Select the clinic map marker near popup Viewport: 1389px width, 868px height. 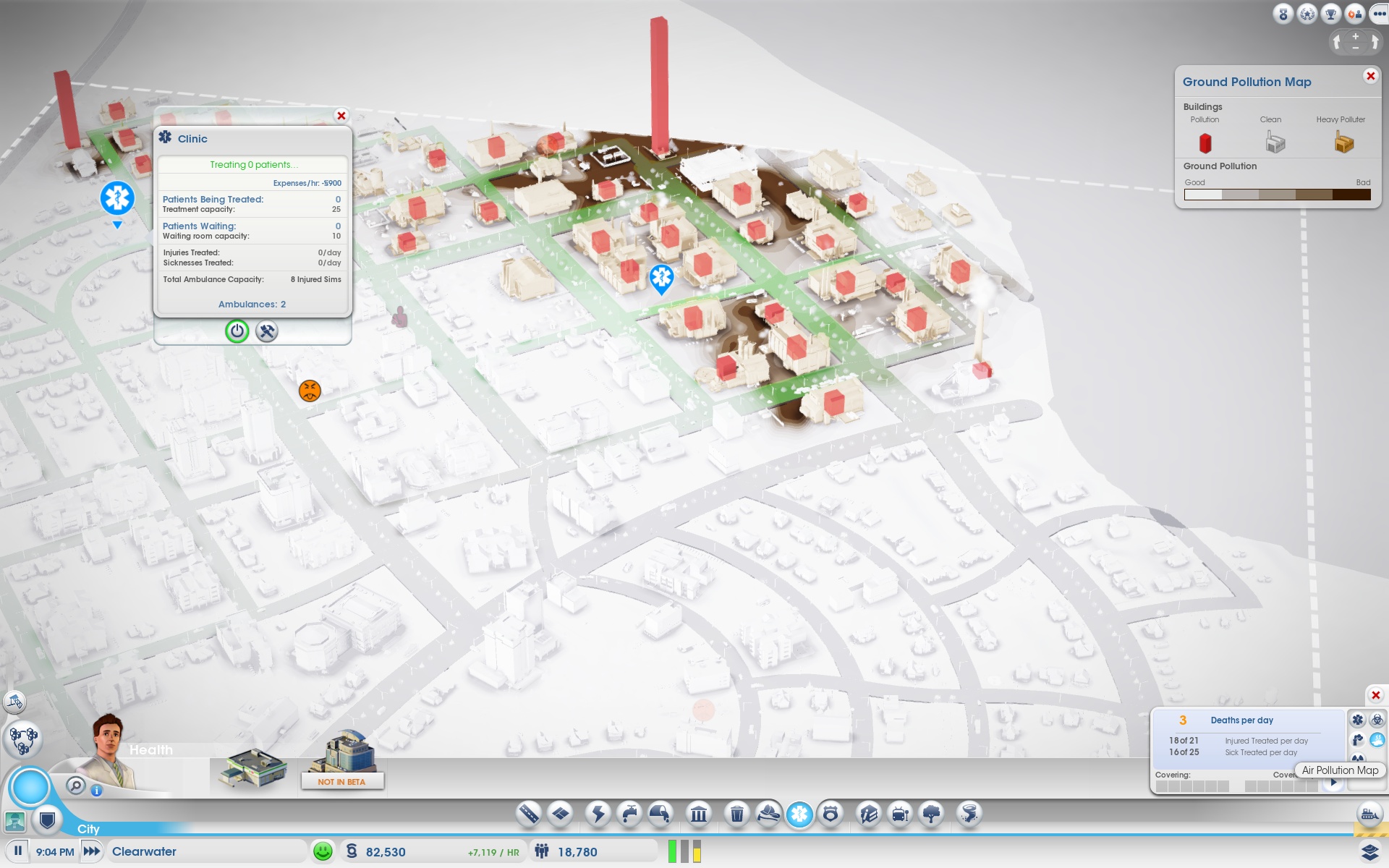[x=117, y=198]
